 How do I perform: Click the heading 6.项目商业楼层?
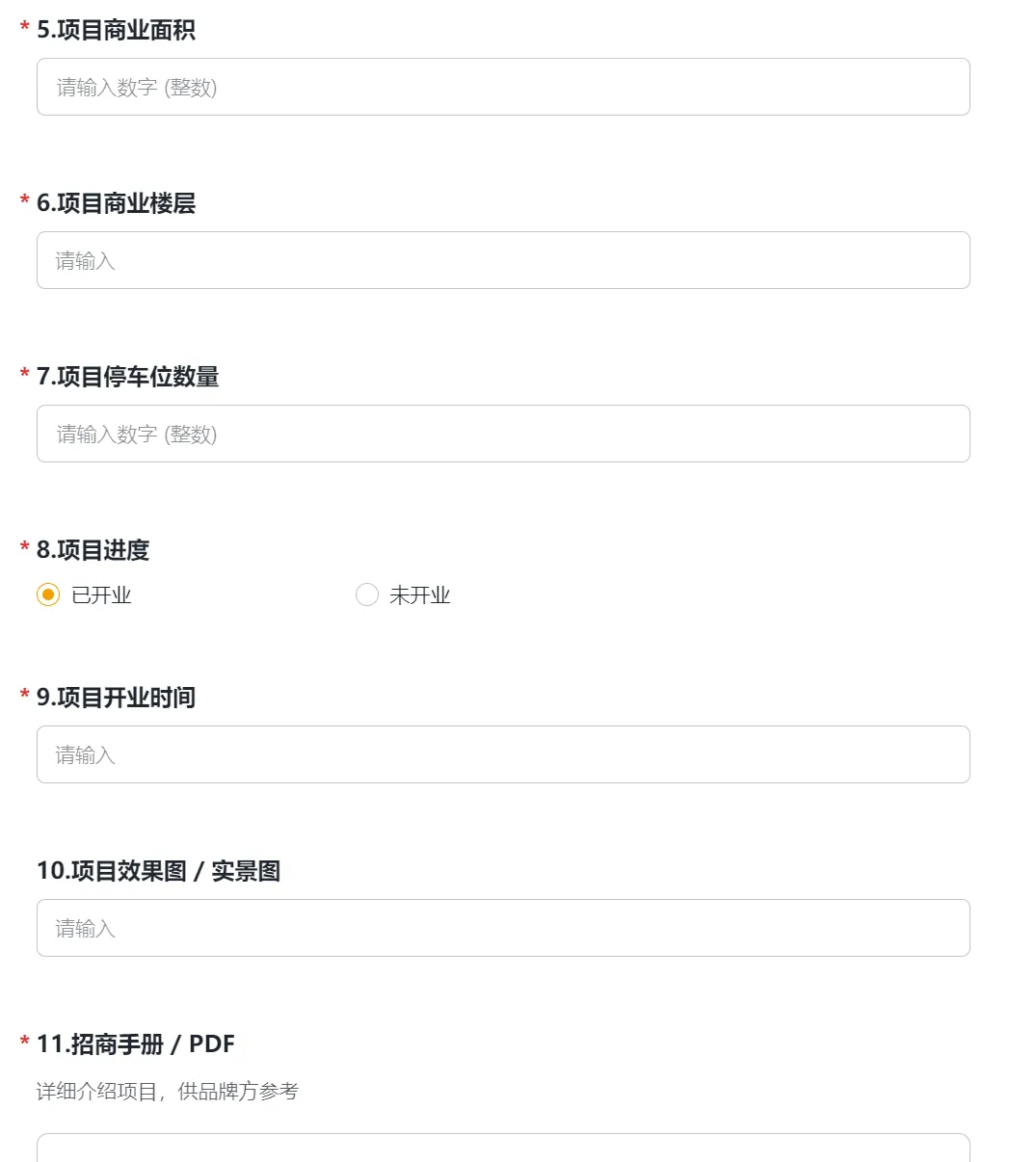click(x=116, y=203)
